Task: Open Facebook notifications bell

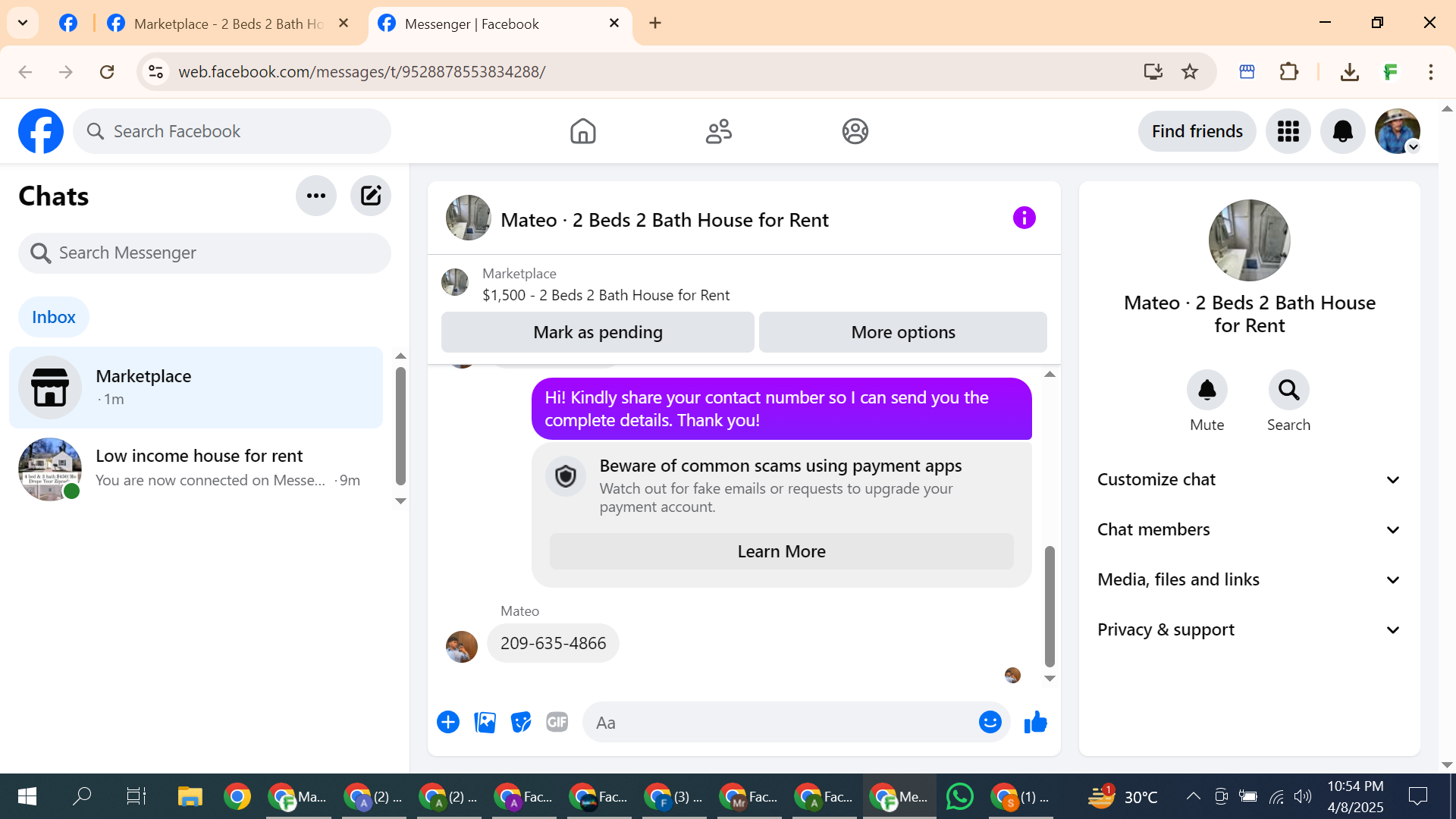Action: 1342,131
